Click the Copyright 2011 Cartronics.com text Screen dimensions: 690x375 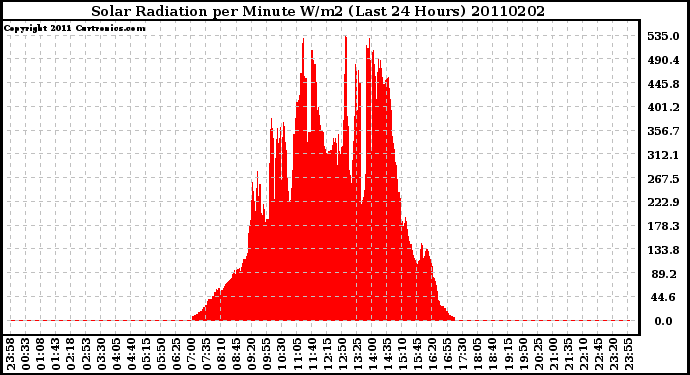click(x=75, y=29)
